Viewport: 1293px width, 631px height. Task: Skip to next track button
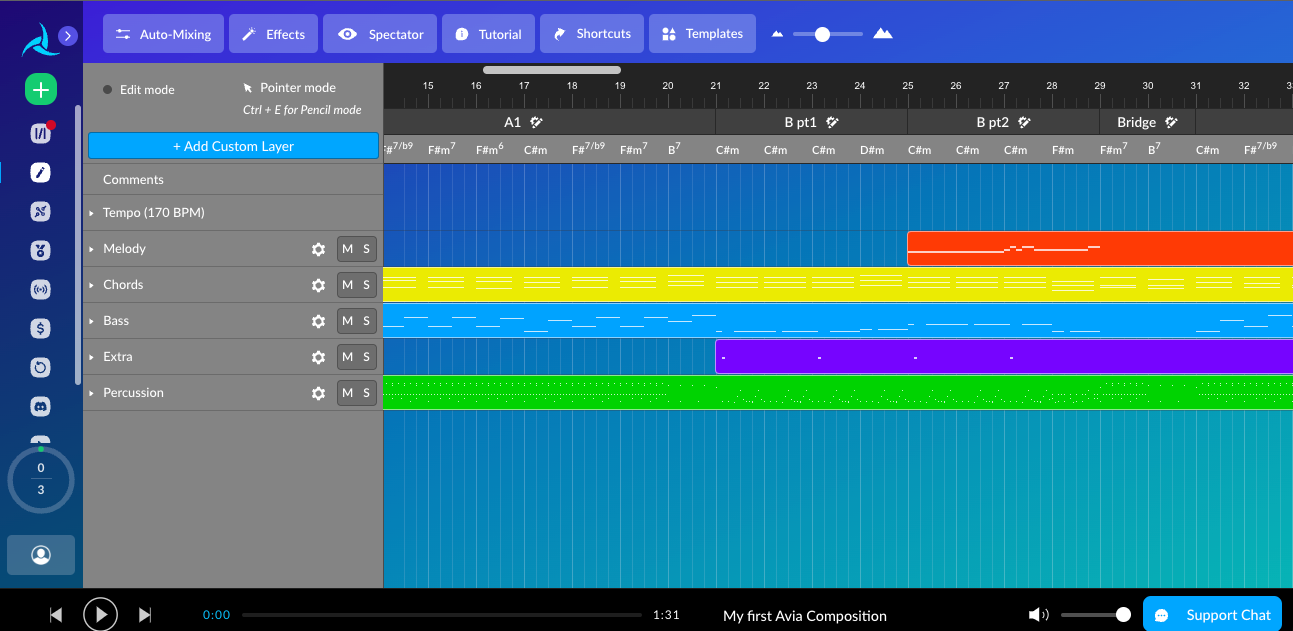(145, 615)
